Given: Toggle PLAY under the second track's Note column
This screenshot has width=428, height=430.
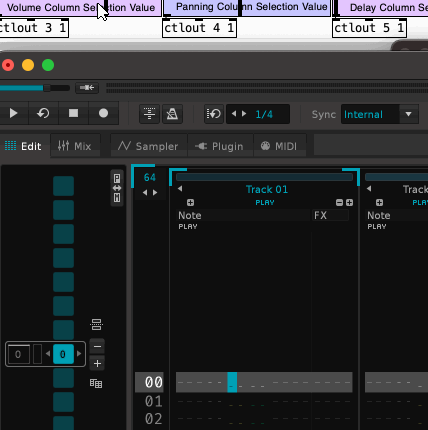Looking at the screenshot, I should tap(377, 227).
